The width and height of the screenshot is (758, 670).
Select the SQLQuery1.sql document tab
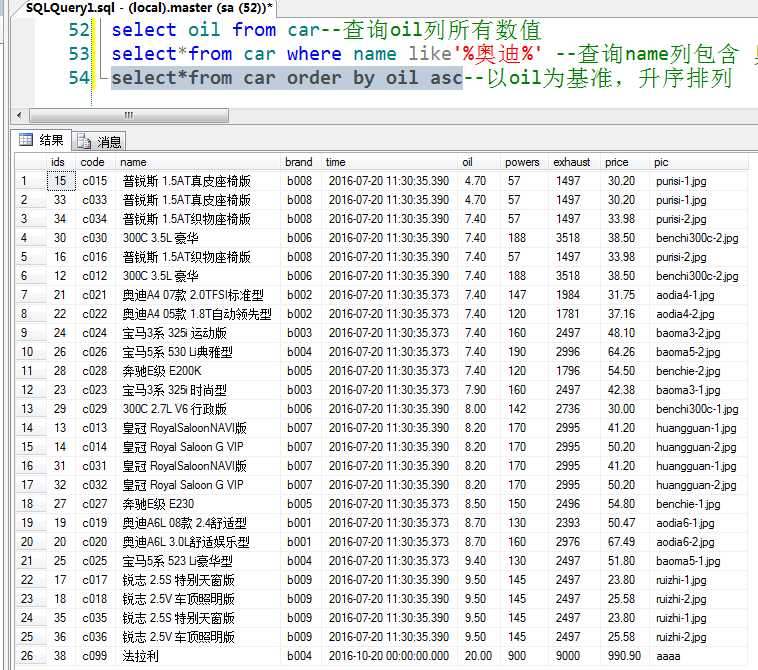click(x=149, y=7)
